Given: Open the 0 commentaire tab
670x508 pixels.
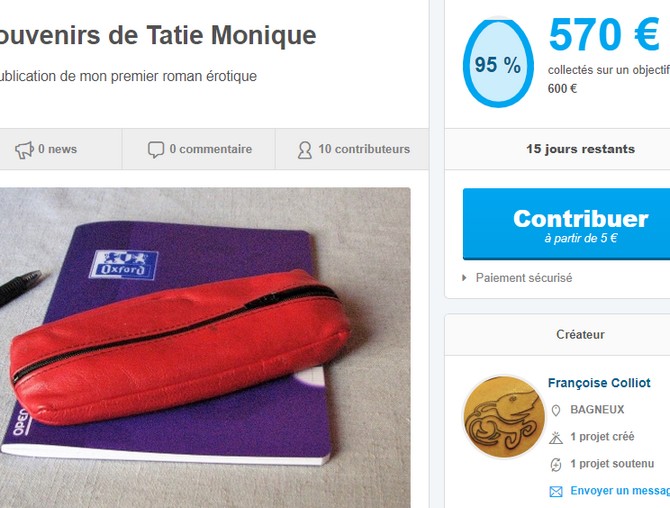Looking at the screenshot, I should click(199, 149).
